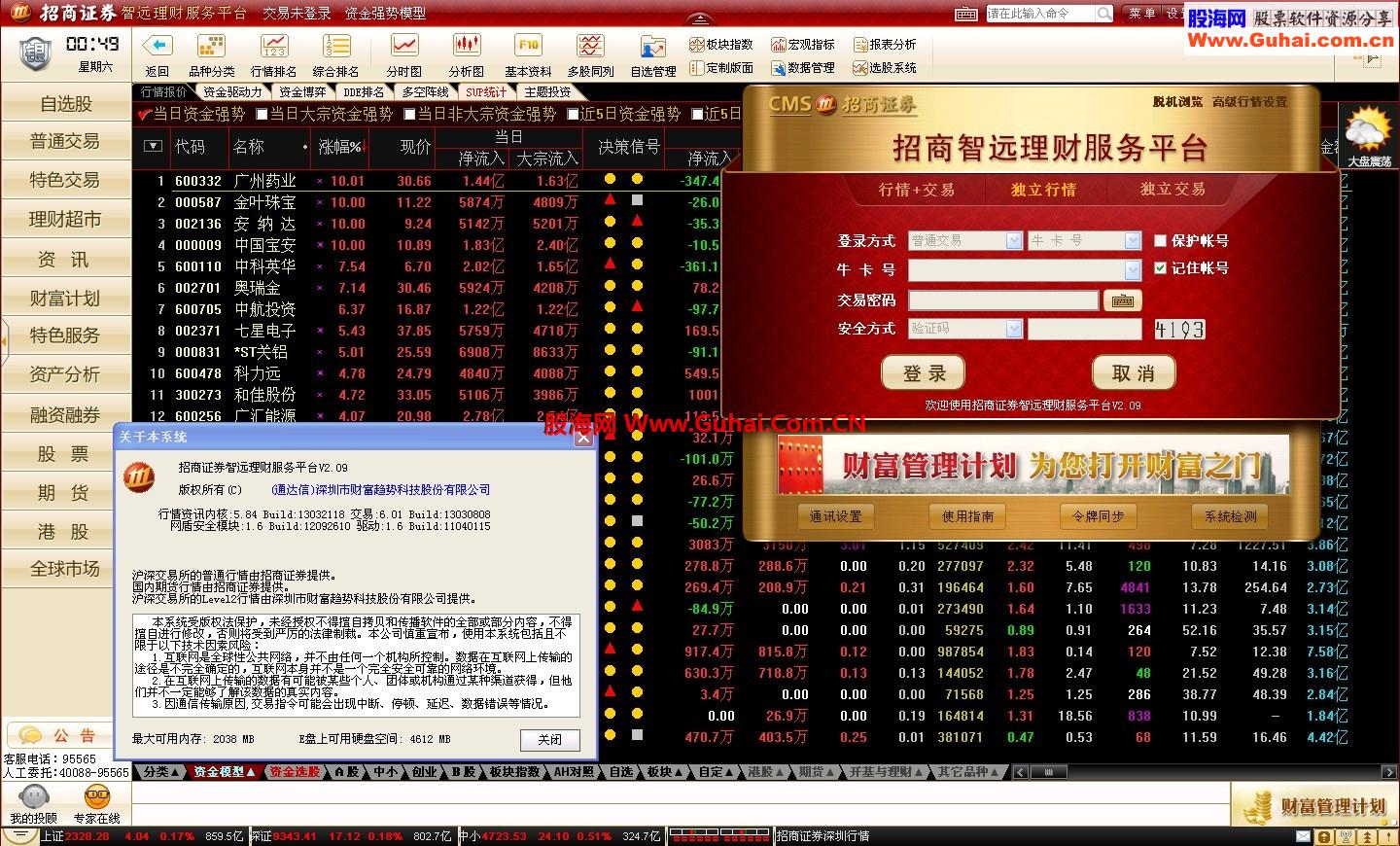Click the horizontal scrollbar thumb after bottom tabs

(x=1048, y=772)
